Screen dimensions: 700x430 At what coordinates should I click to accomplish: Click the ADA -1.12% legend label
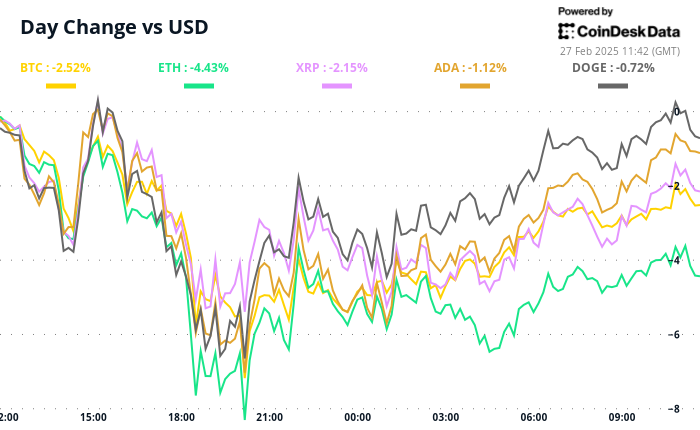click(x=470, y=68)
